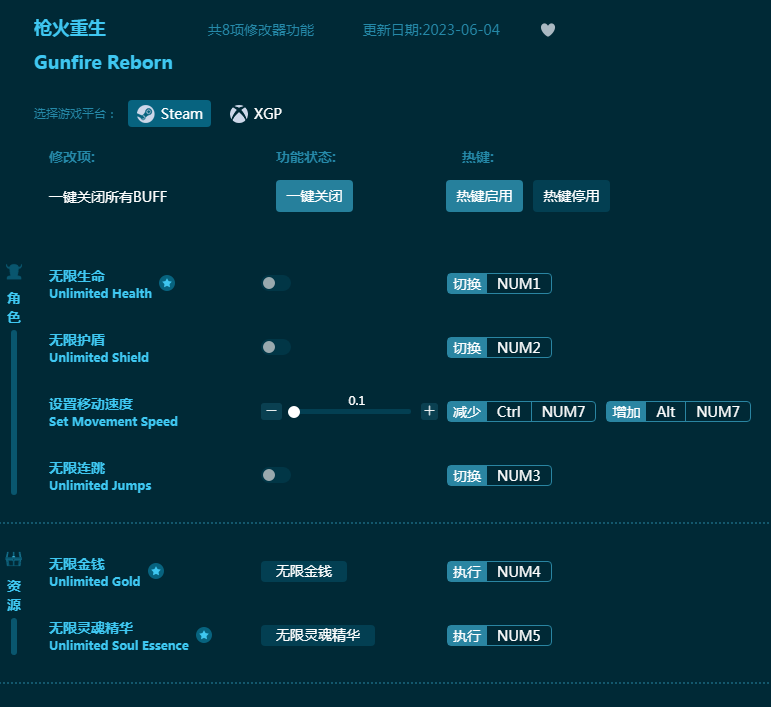Click the 热键 column header
This screenshot has width=771, height=707.
(x=477, y=157)
